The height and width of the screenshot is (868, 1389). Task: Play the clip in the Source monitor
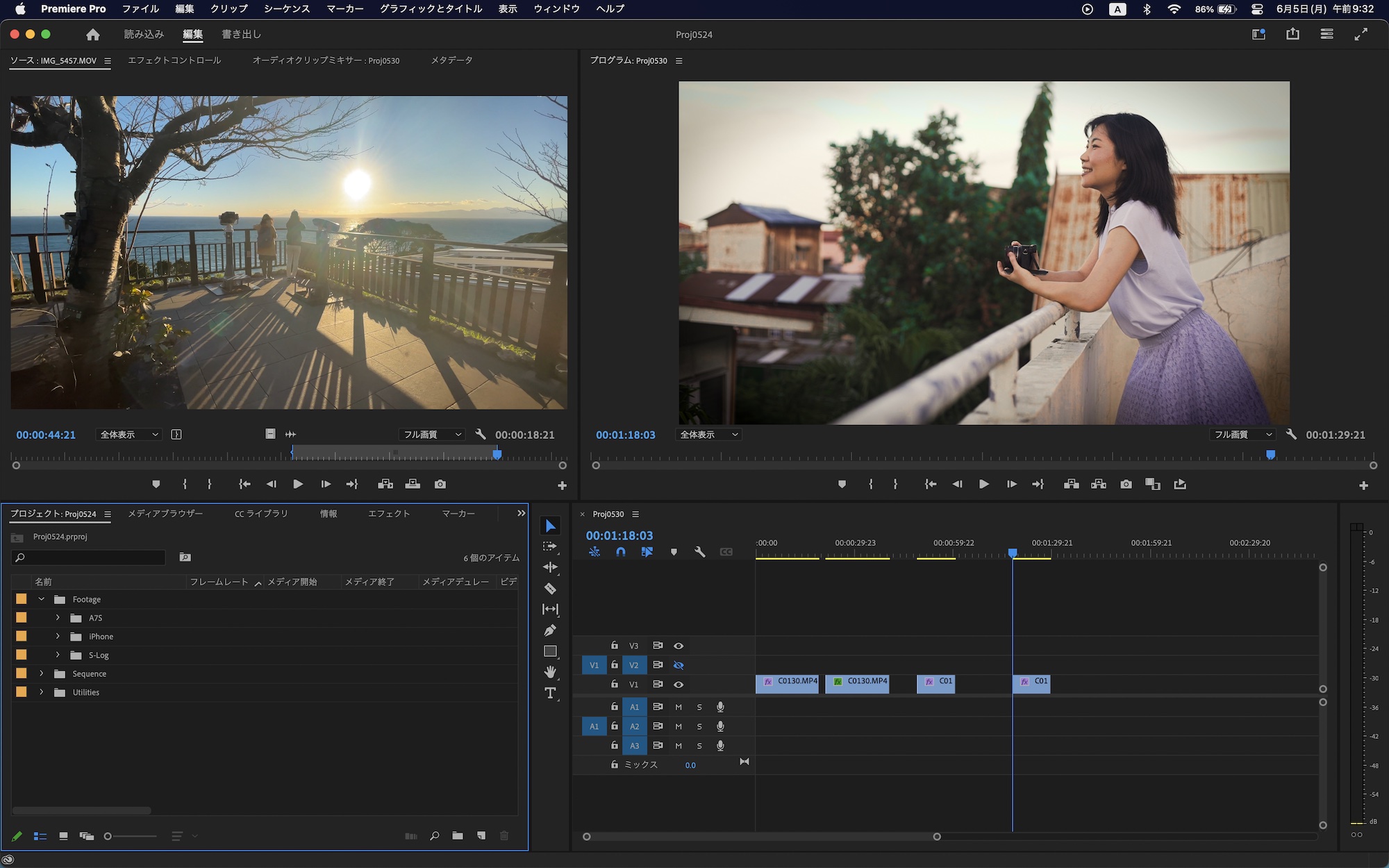click(x=297, y=484)
